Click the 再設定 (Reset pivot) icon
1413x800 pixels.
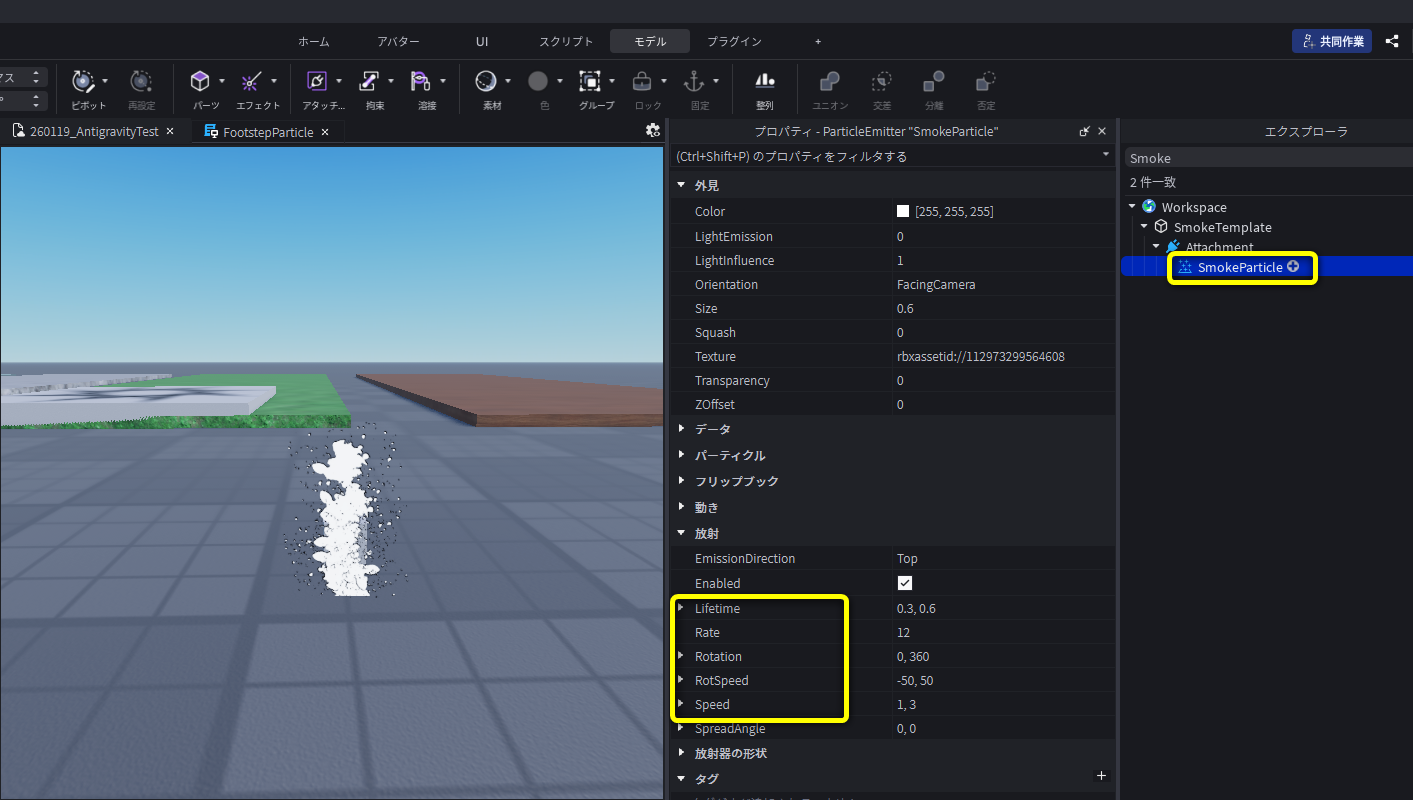tap(141, 81)
